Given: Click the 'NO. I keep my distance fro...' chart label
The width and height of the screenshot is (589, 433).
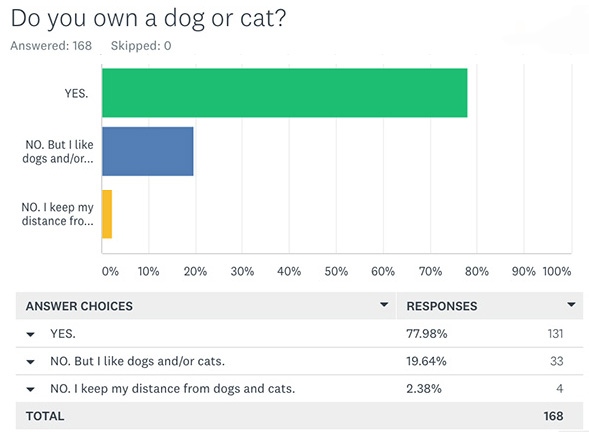Looking at the screenshot, I should 57,214.
